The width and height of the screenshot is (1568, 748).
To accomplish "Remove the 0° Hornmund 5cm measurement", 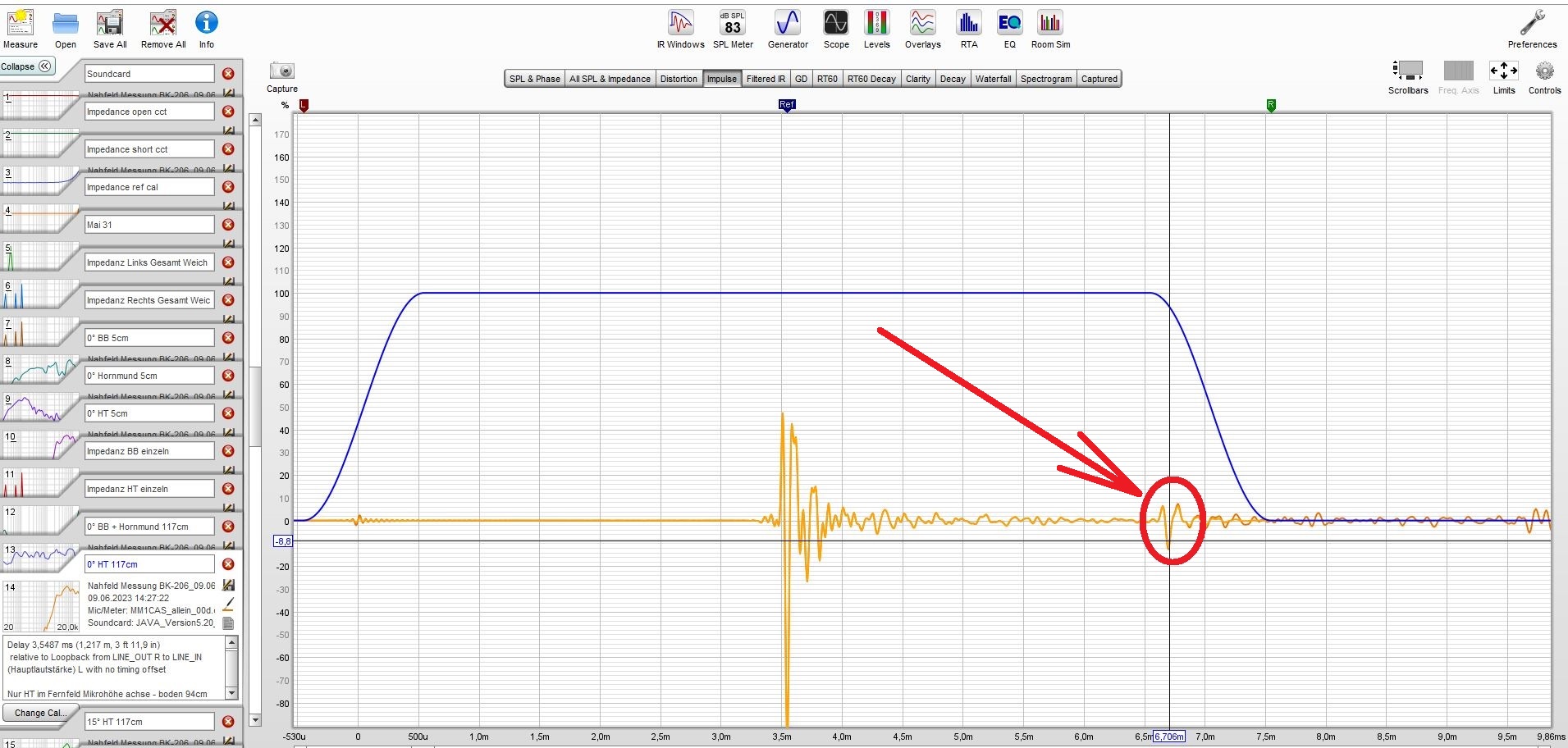I will click(228, 376).
